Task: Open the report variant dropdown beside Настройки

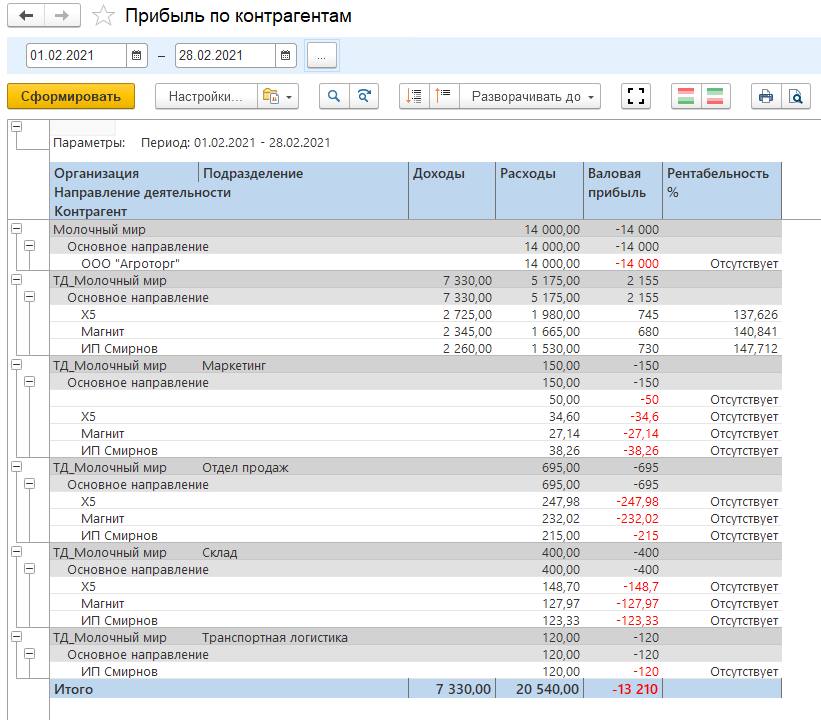Action: click(278, 96)
